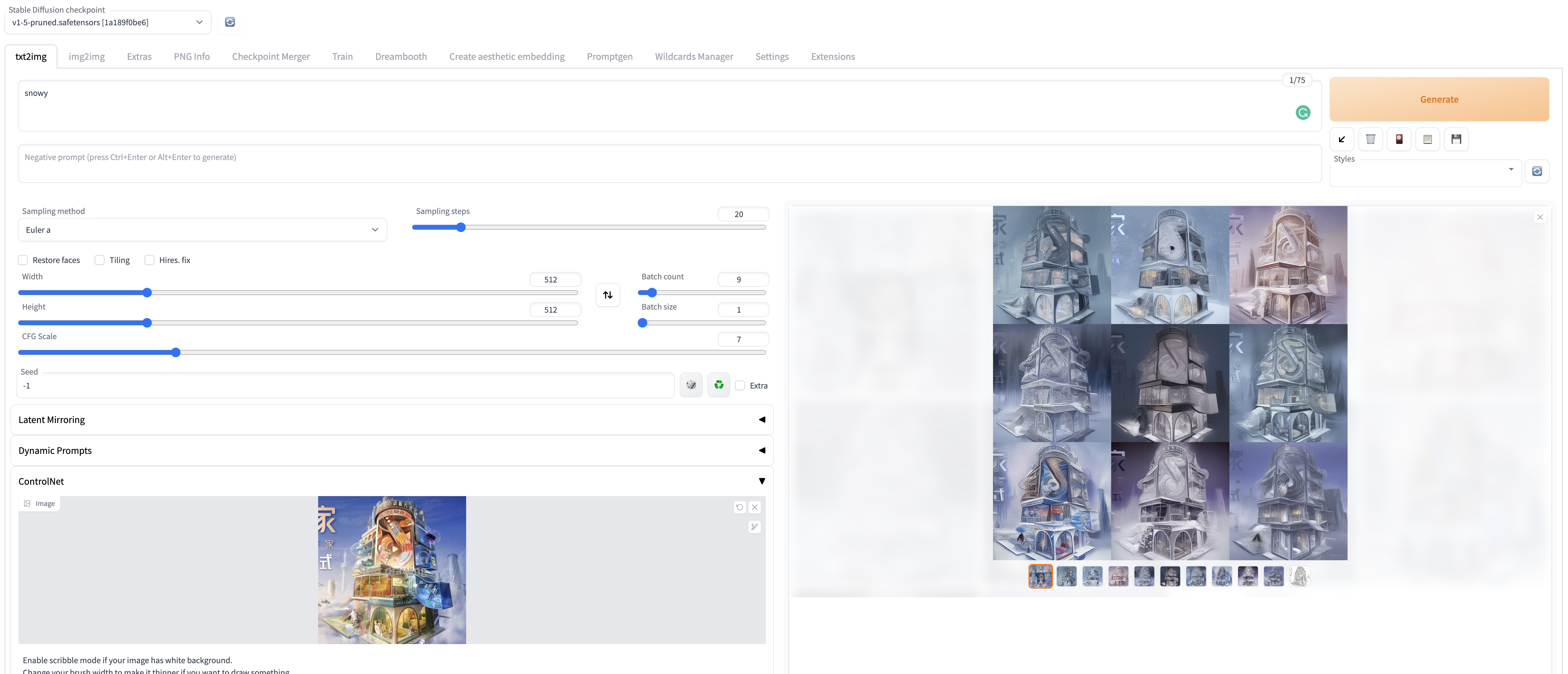Swap width and height with arrows button

(x=607, y=295)
